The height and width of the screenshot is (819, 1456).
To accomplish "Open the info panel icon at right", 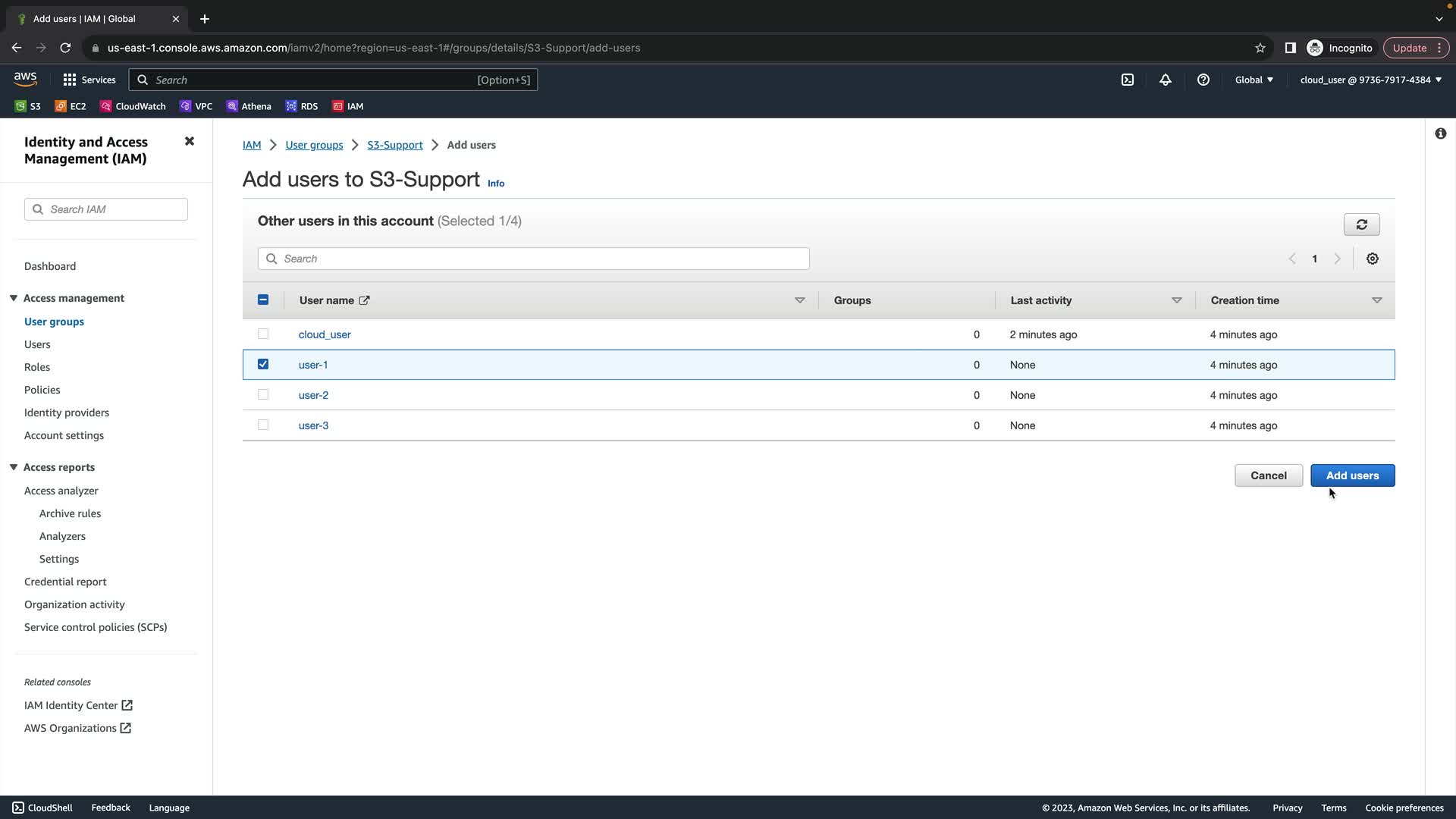I will point(1440,133).
